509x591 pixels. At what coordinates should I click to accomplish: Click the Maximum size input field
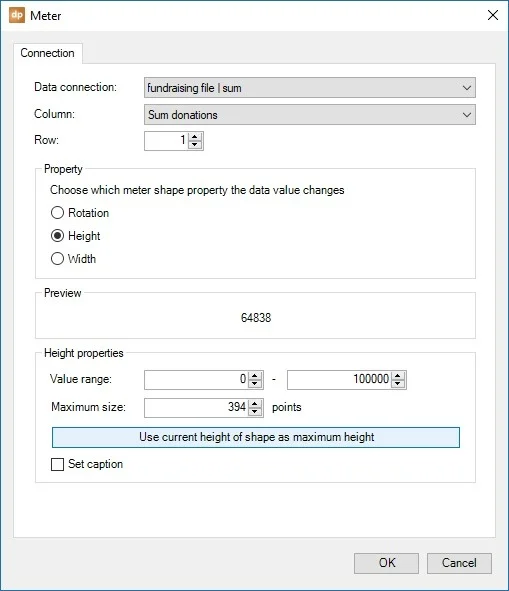click(x=196, y=408)
